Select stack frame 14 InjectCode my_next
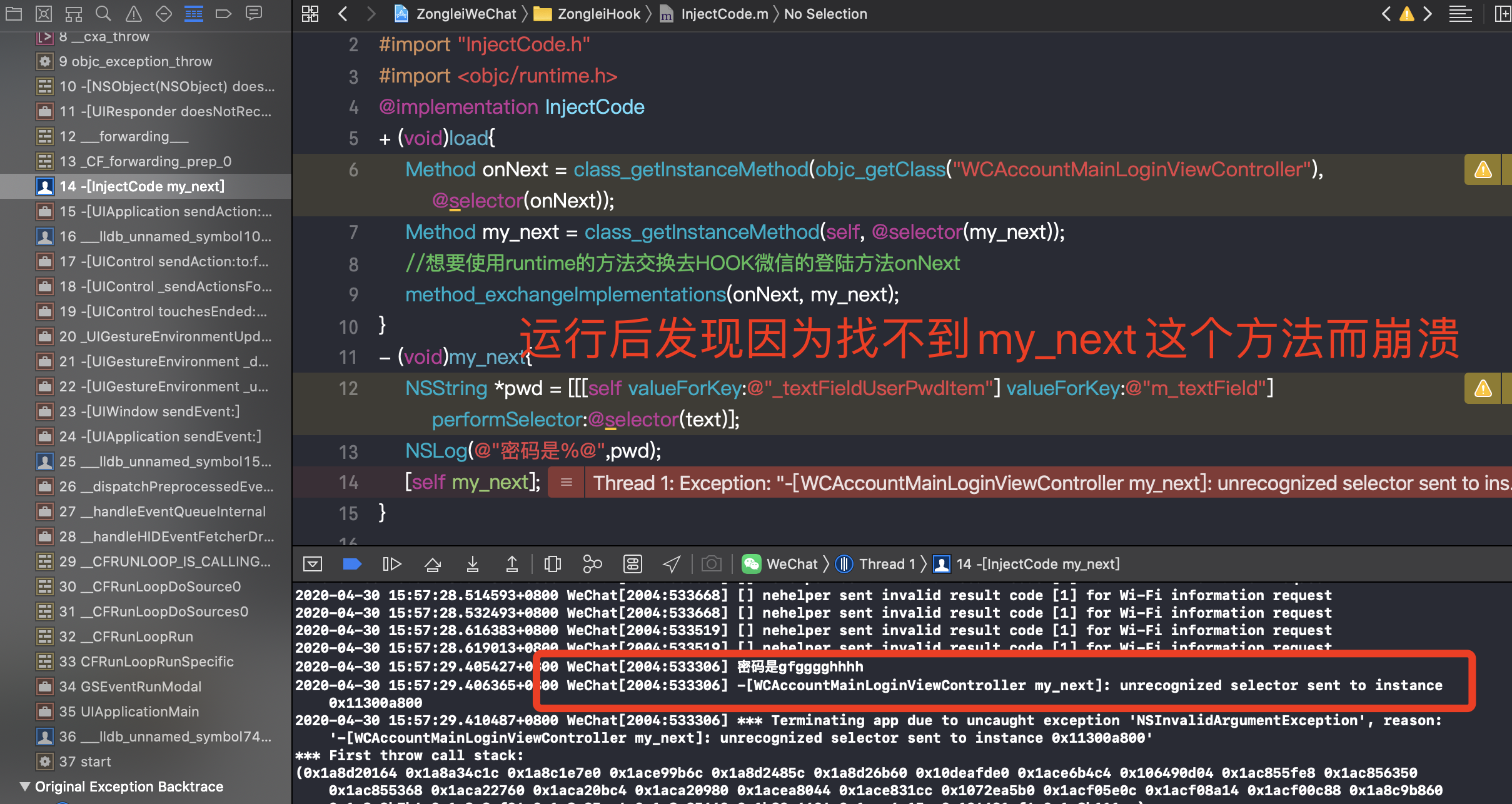Image resolution: width=1512 pixels, height=804 pixels. click(142, 186)
